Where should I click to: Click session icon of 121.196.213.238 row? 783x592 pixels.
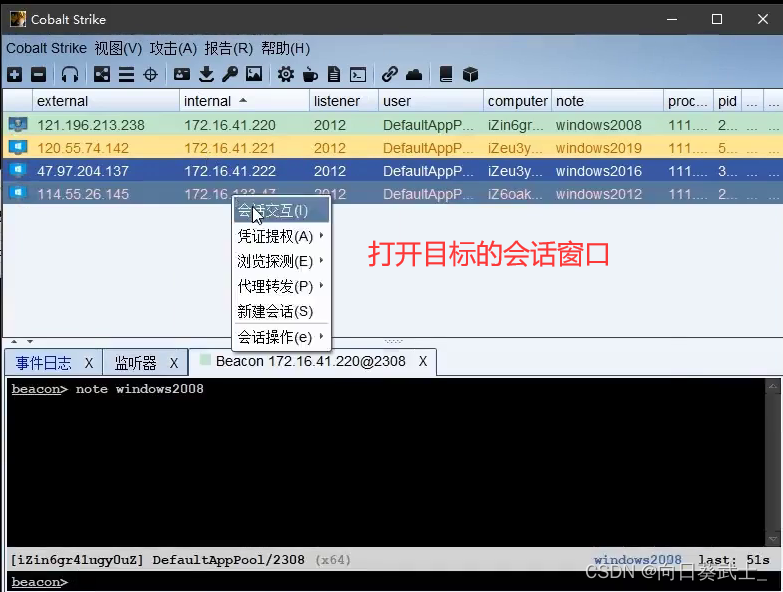(x=18, y=124)
